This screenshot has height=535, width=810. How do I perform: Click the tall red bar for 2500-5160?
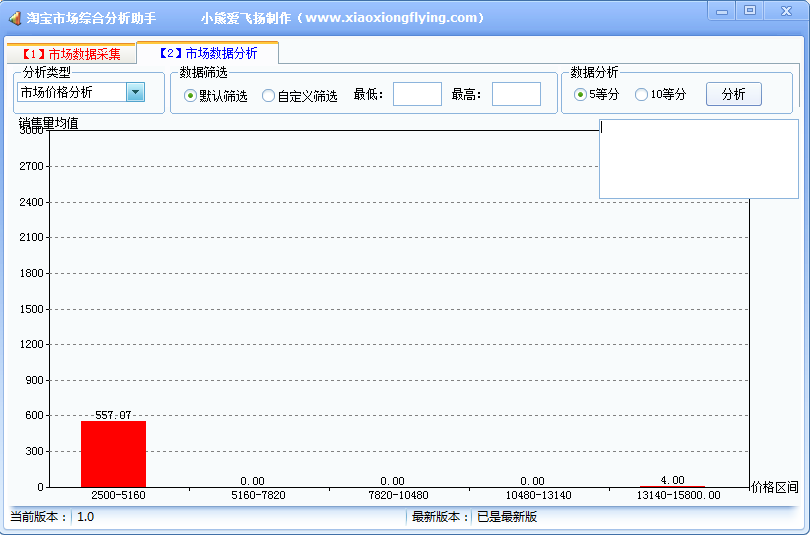(x=113, y=454)
